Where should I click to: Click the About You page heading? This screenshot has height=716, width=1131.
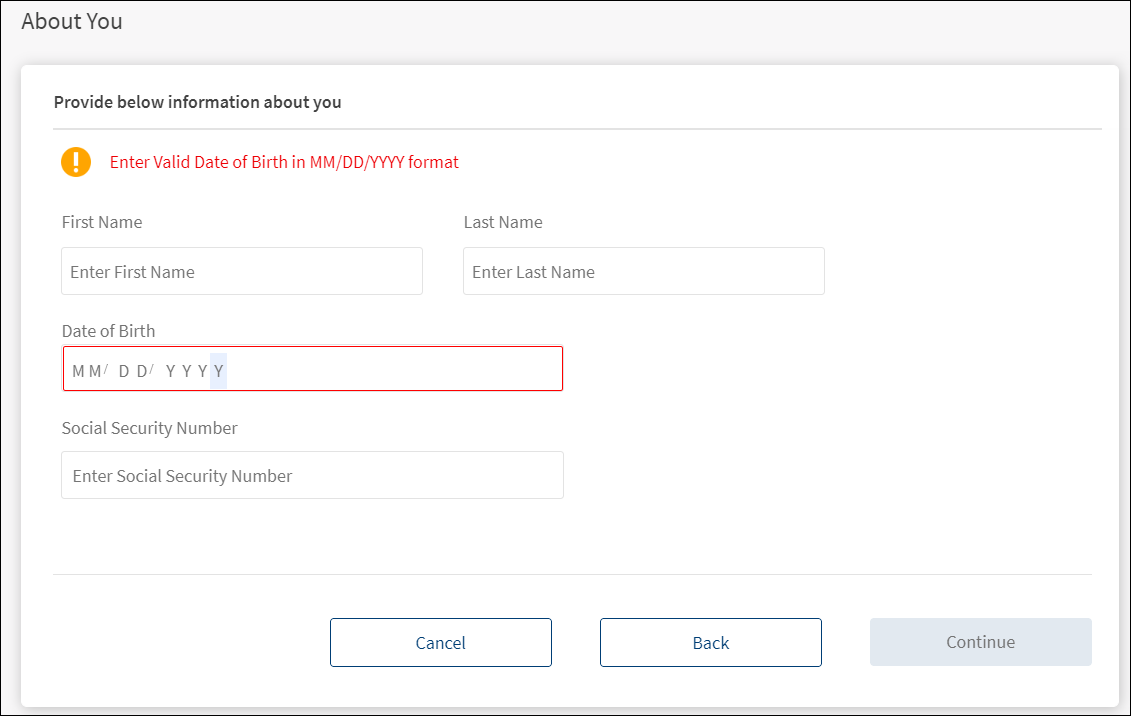[72, 21]
